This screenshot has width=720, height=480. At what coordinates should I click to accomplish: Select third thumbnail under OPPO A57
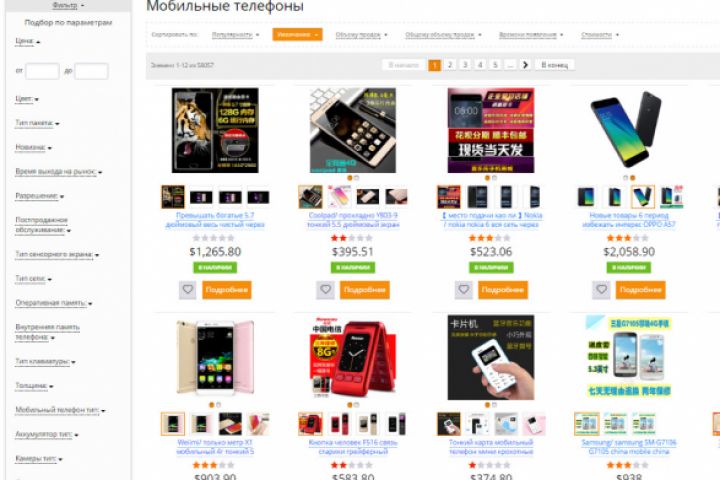click(x=642, y=197)
